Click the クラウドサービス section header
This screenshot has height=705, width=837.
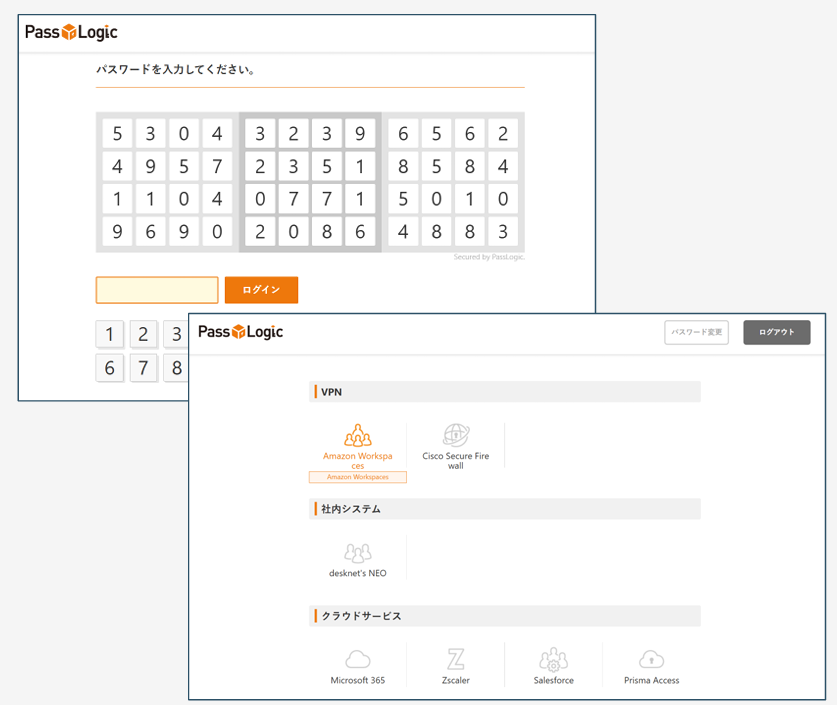point(504,615)
